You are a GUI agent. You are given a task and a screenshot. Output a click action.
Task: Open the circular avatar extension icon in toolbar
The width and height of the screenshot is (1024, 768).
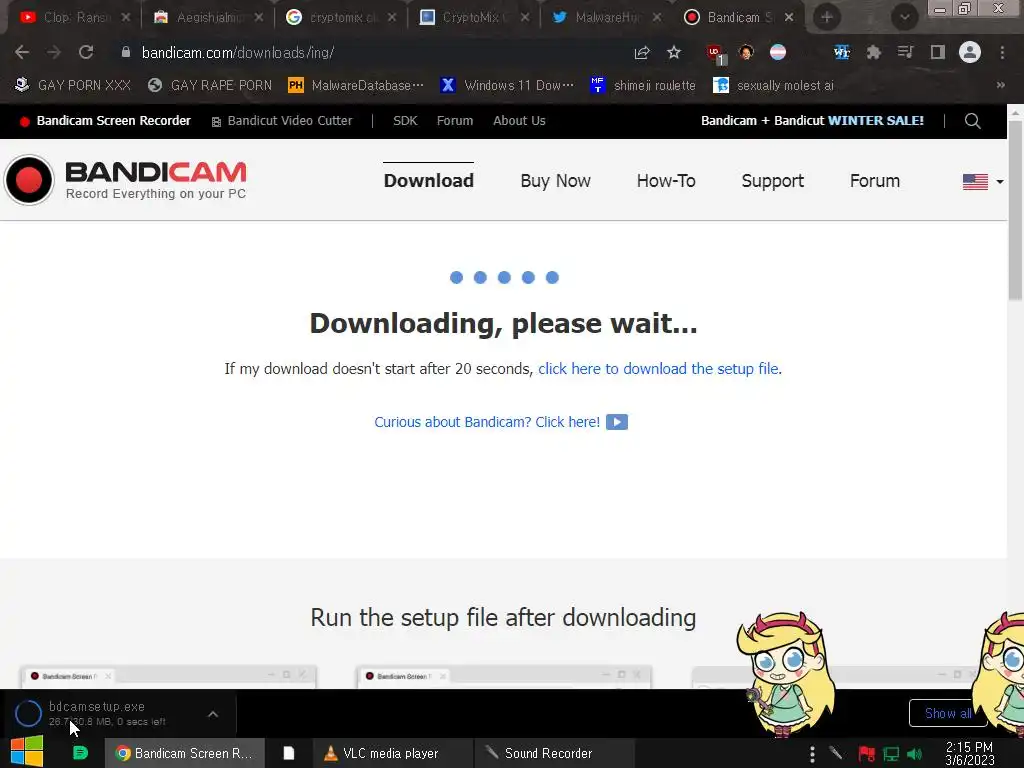(x=746, y=52)
